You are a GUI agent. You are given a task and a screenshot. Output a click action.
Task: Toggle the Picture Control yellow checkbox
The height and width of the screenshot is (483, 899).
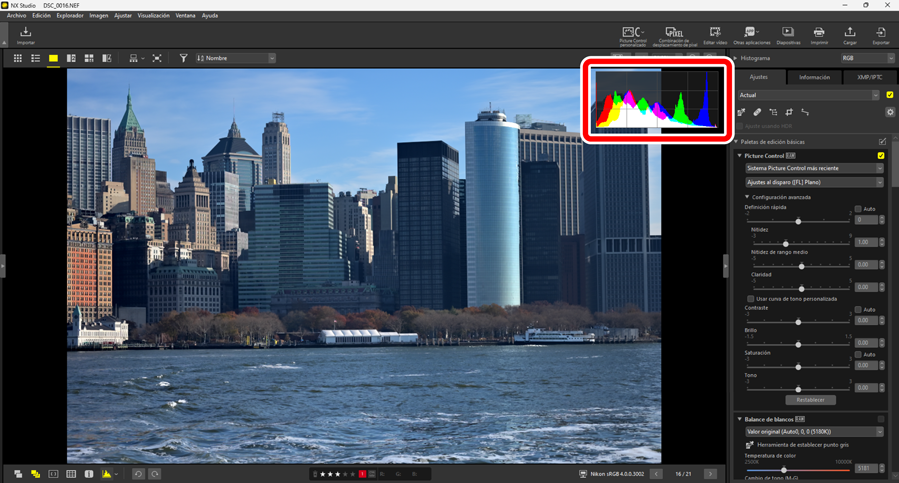click(x=881, y=156)
